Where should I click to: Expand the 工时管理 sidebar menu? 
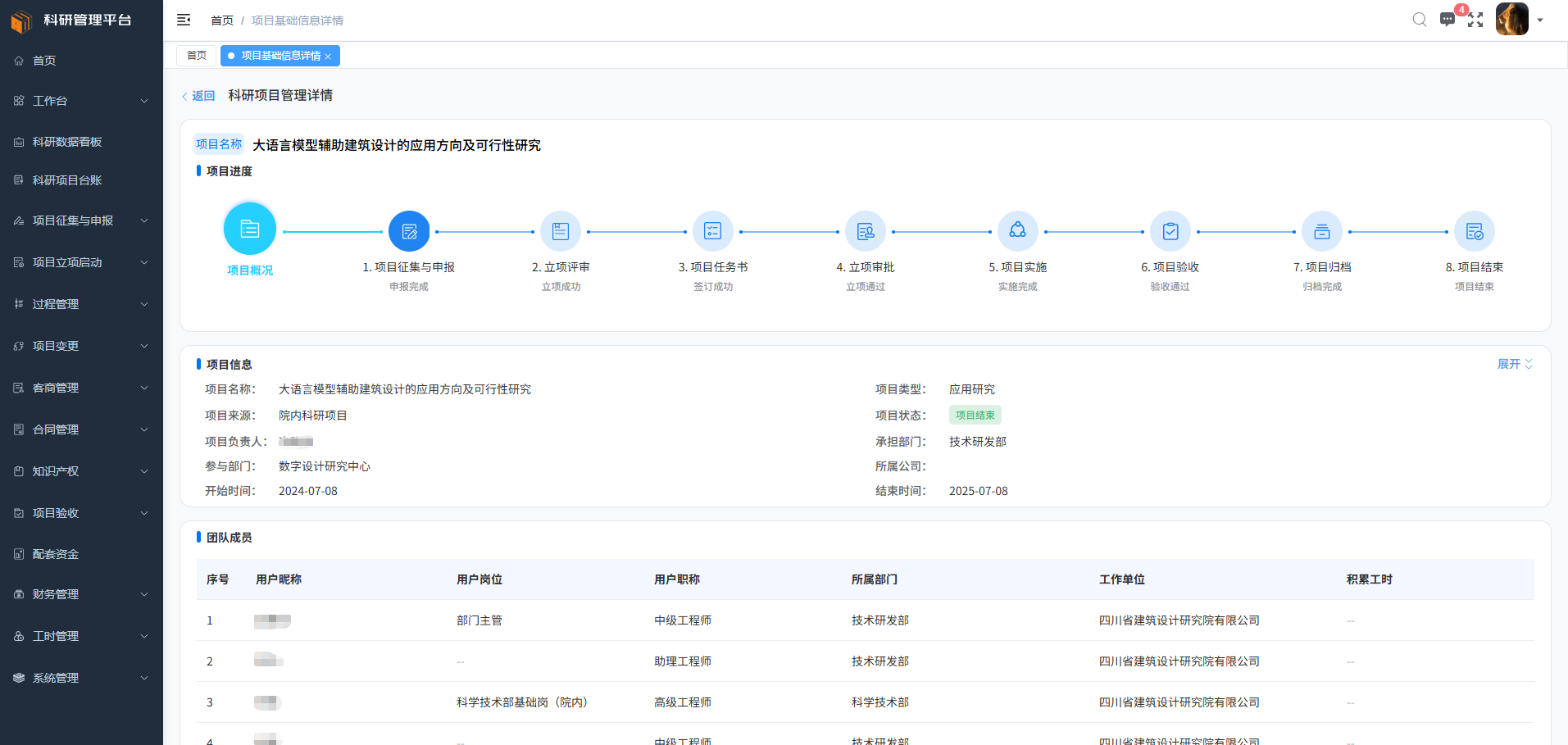click(x=81, y=636)
